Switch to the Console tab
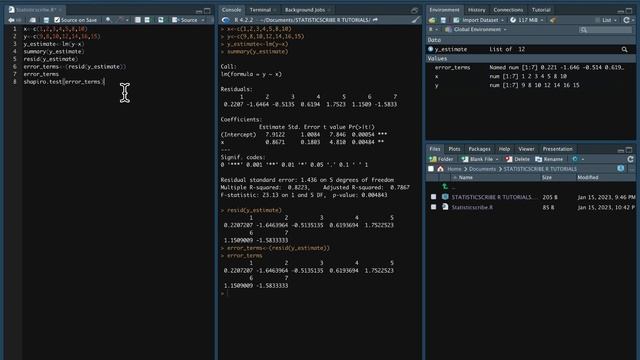Viewport: 640px width, 360px height. 231,10
